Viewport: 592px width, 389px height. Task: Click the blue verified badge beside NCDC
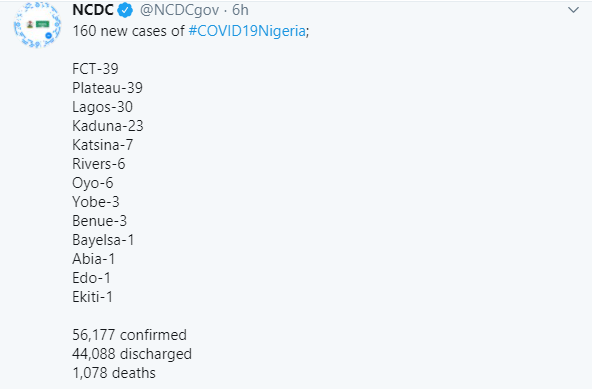pos(125,10)
